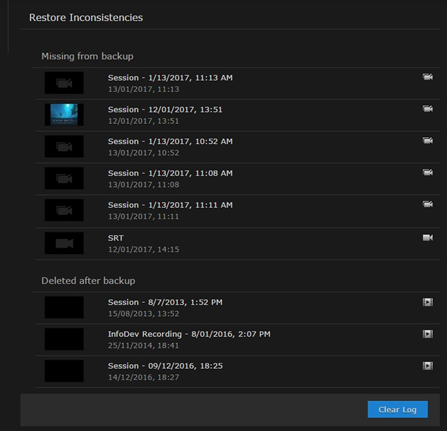Click camera icon for Session 1/13/2017, 10:52 AM
This screenshot has width=447, height=431.
[428, 140]
